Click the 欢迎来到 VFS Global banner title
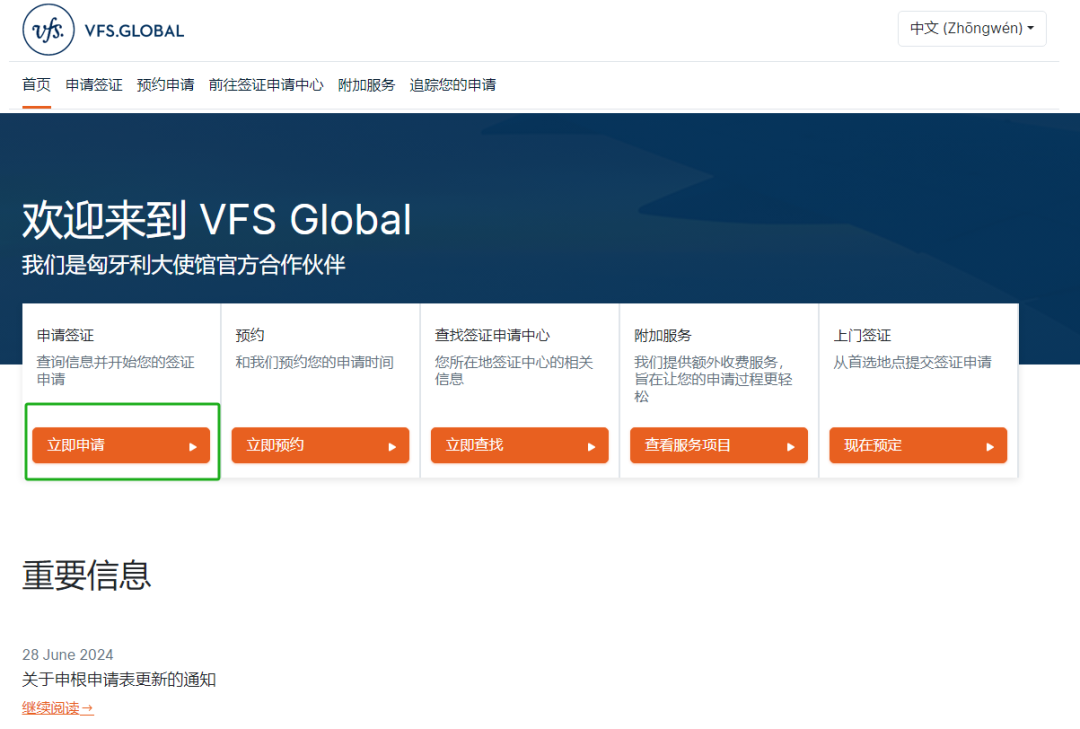The width and height of the screenshot is (1080, 729). [x=217, y=220]
